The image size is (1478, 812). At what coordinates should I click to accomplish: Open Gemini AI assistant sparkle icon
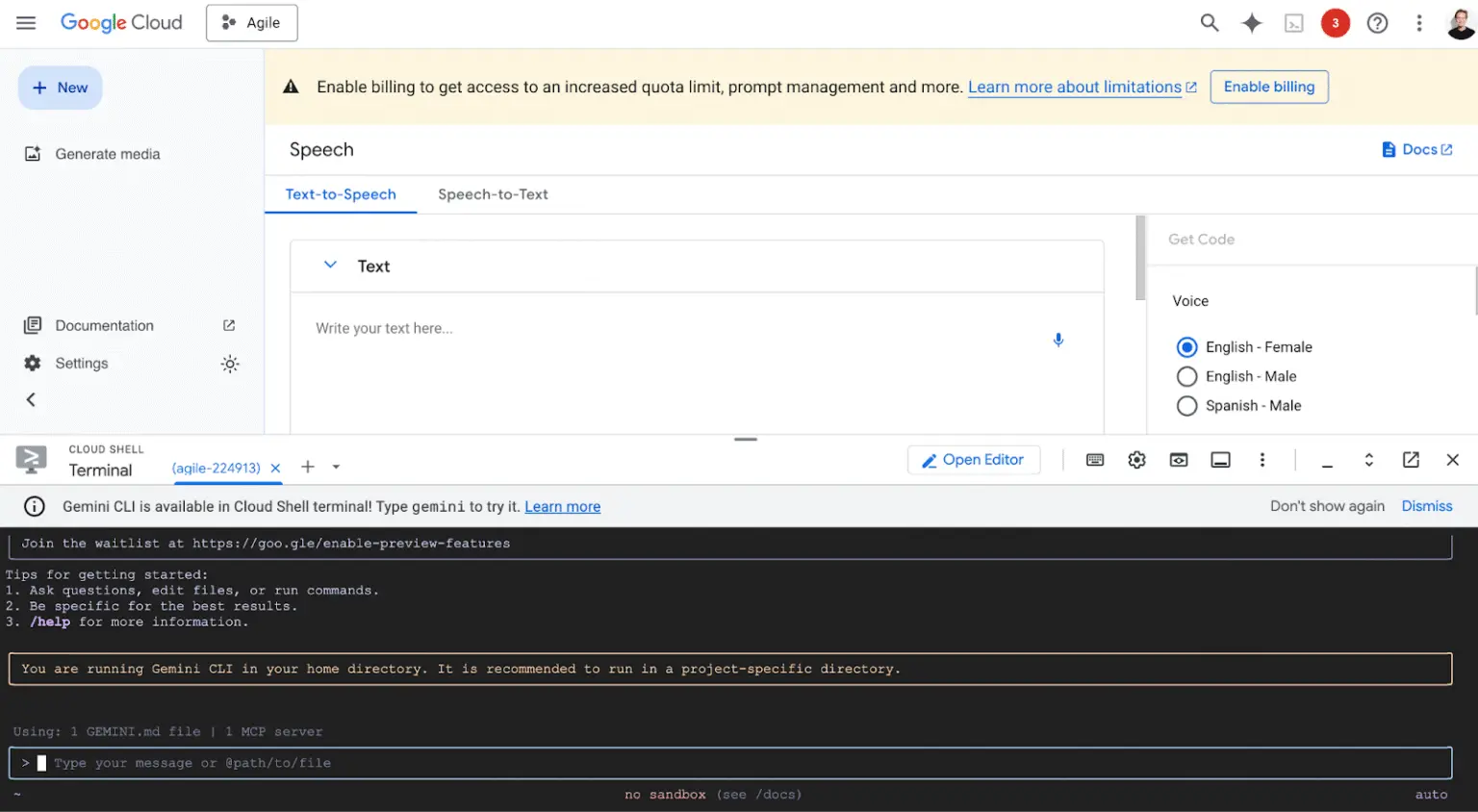[1252, 23]
